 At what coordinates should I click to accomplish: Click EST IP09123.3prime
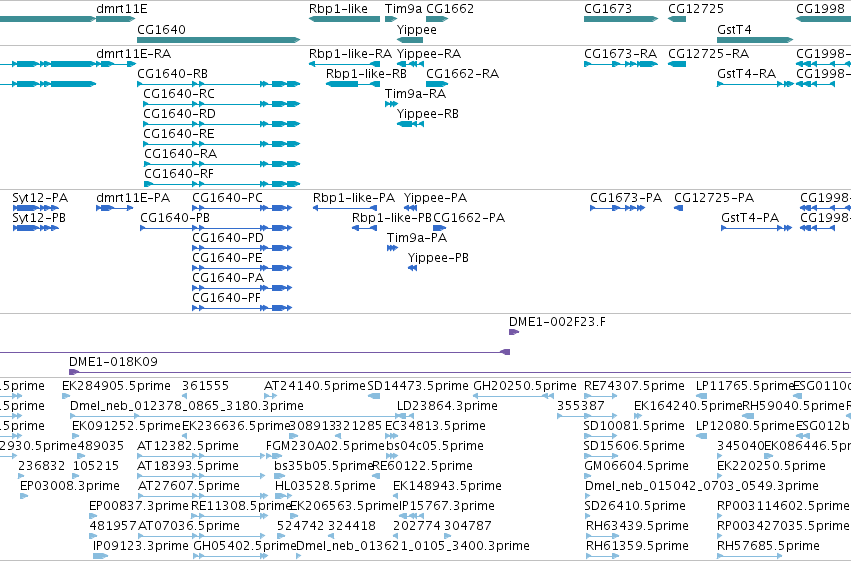(x=141, y=546)
